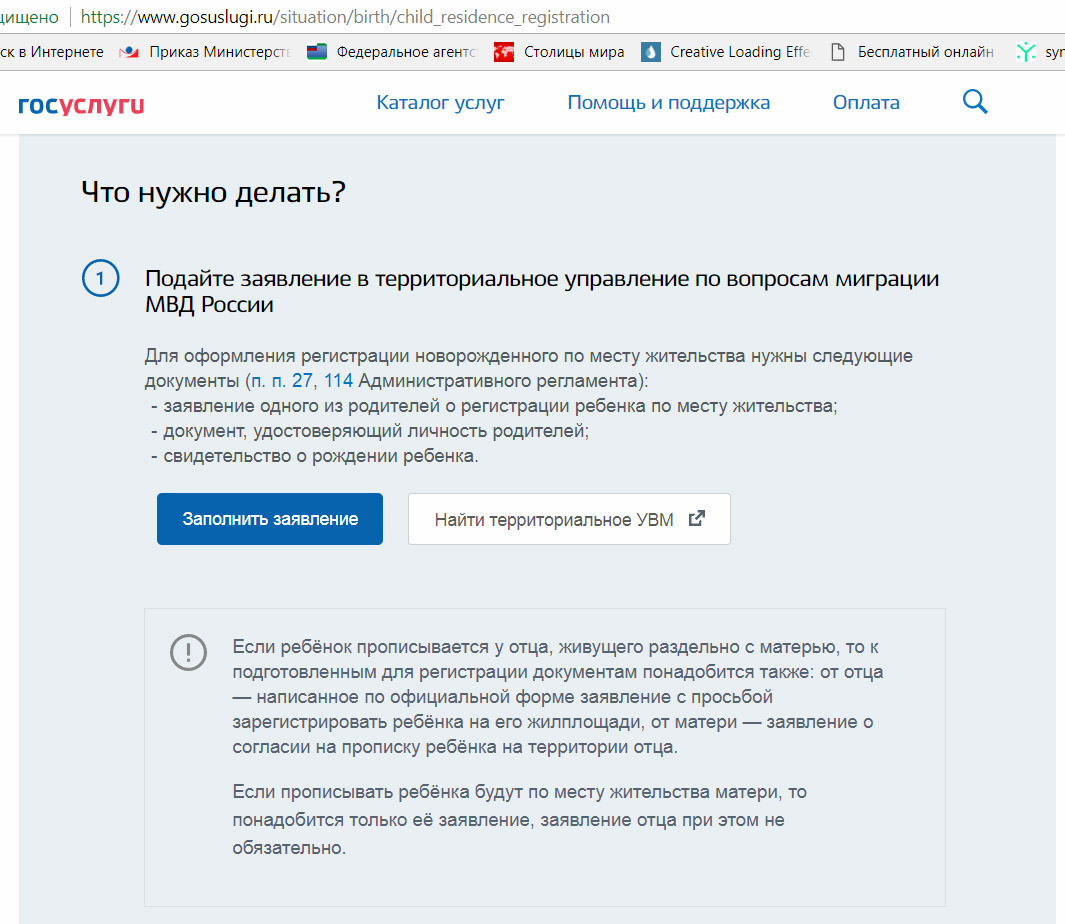Follow the regulation link '114'
This screenshot has height=924, width=1065.
[338, 381]
